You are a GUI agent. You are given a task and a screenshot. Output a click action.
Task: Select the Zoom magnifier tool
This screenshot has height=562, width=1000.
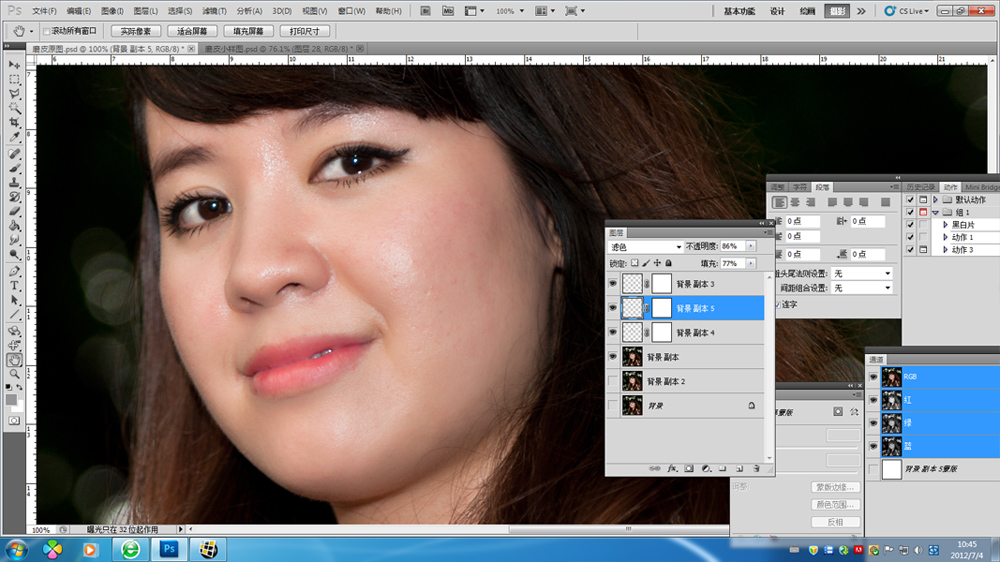(15, 373)
